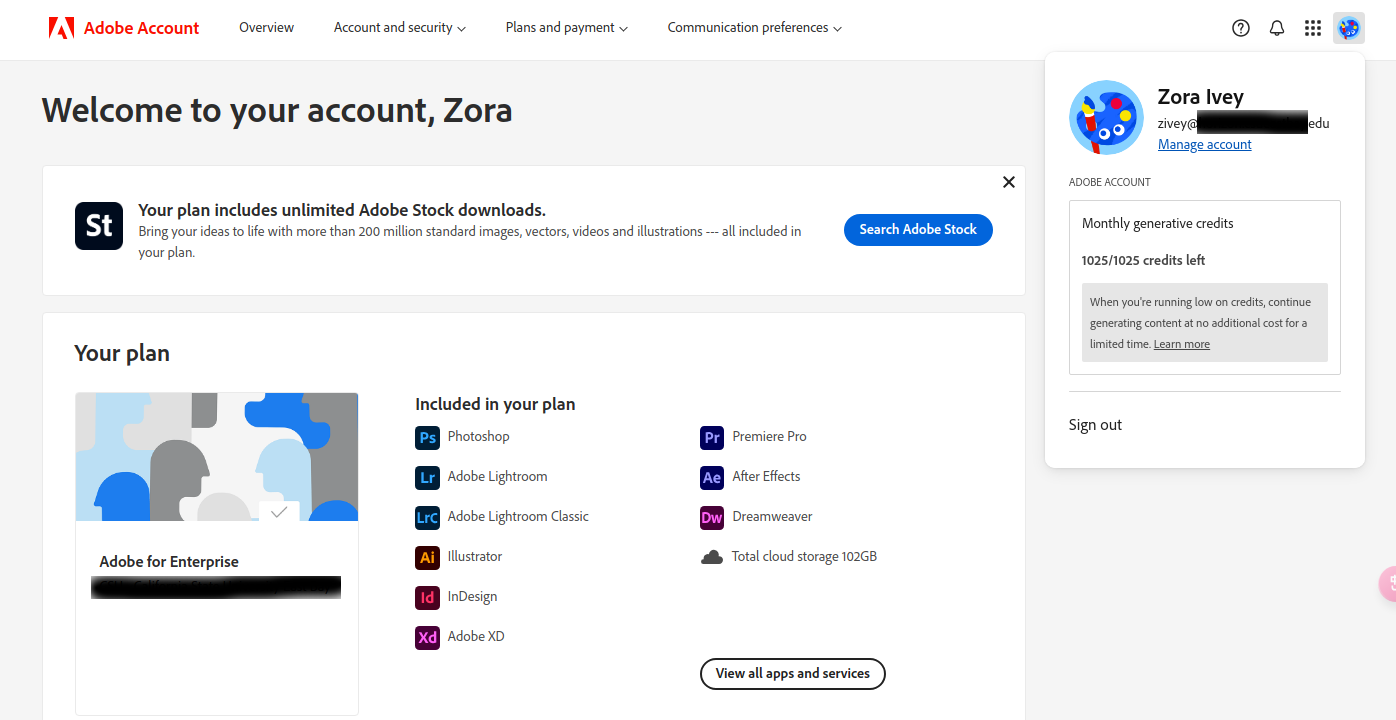
Task: Click the Adobe logo icon
Action: tap(61, 28)
